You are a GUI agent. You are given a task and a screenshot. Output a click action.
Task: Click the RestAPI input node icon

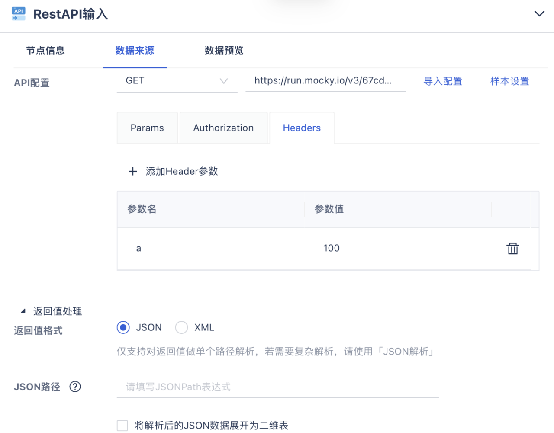coord(19,13)
